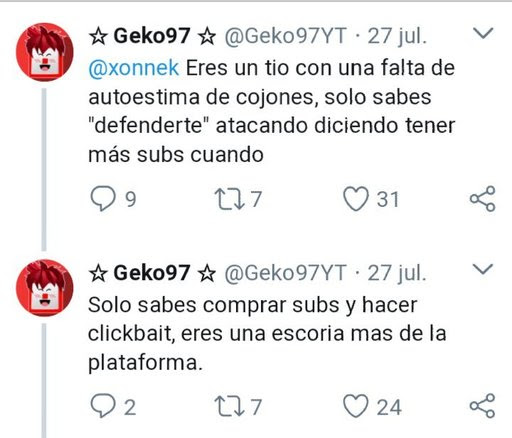Share the first Geko97 tweet
Screen dimensions: 512x438
tap(482, 199)
